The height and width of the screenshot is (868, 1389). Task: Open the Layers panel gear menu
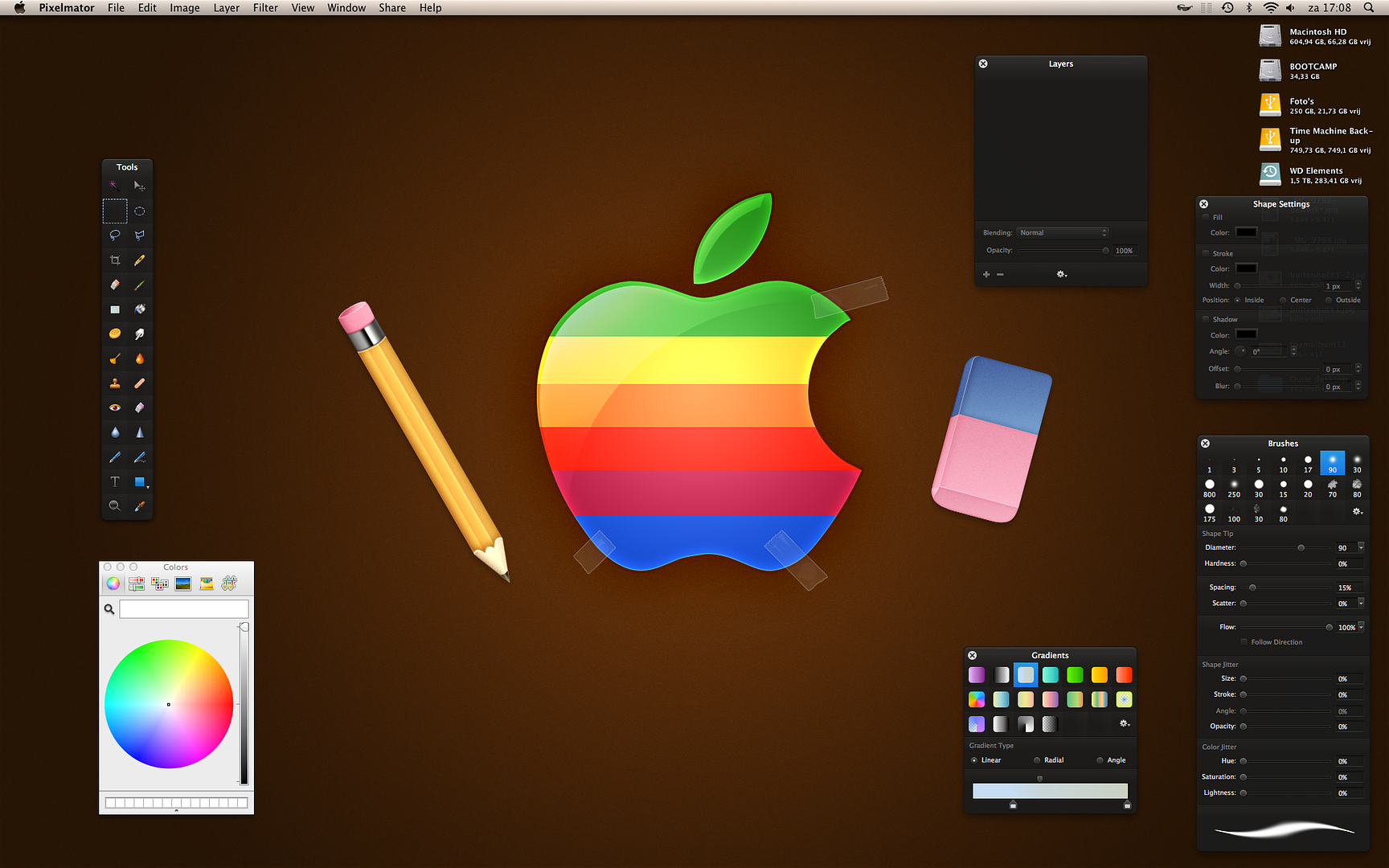coord(1062,275)
